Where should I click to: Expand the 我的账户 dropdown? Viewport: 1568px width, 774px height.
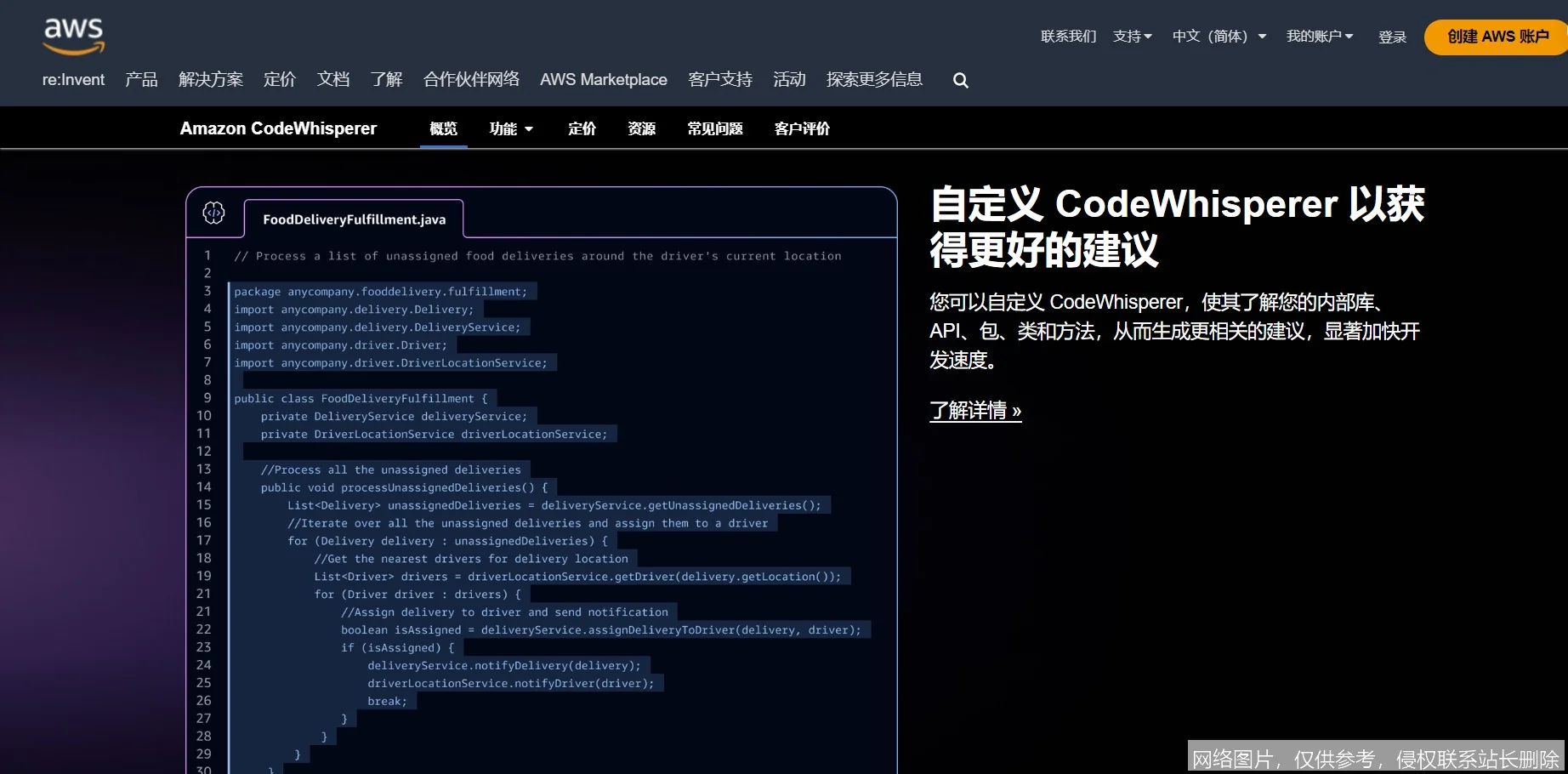click(1320, 37)
